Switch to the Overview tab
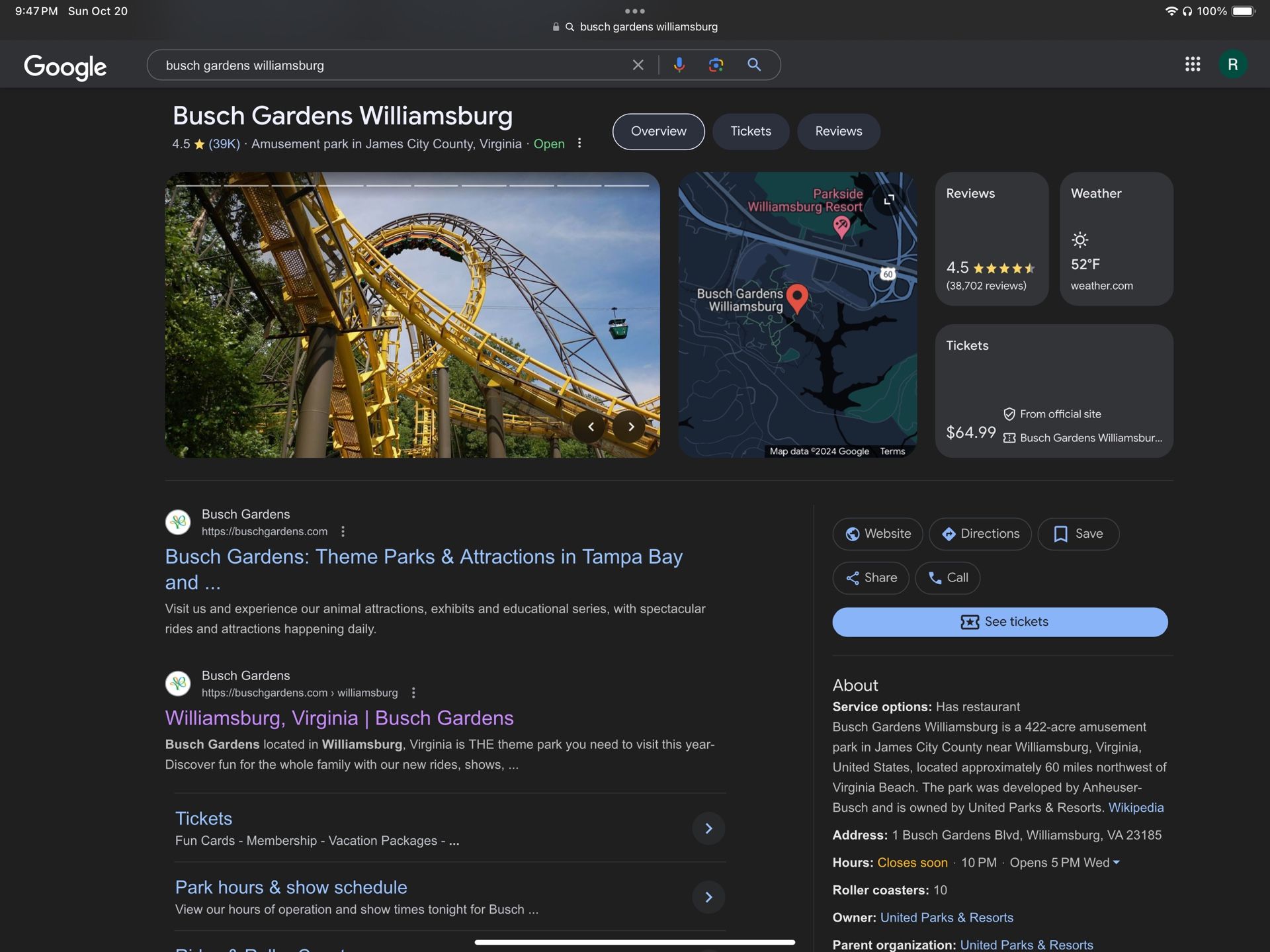This screenshot has height=952, width=1270. (658, 131)
